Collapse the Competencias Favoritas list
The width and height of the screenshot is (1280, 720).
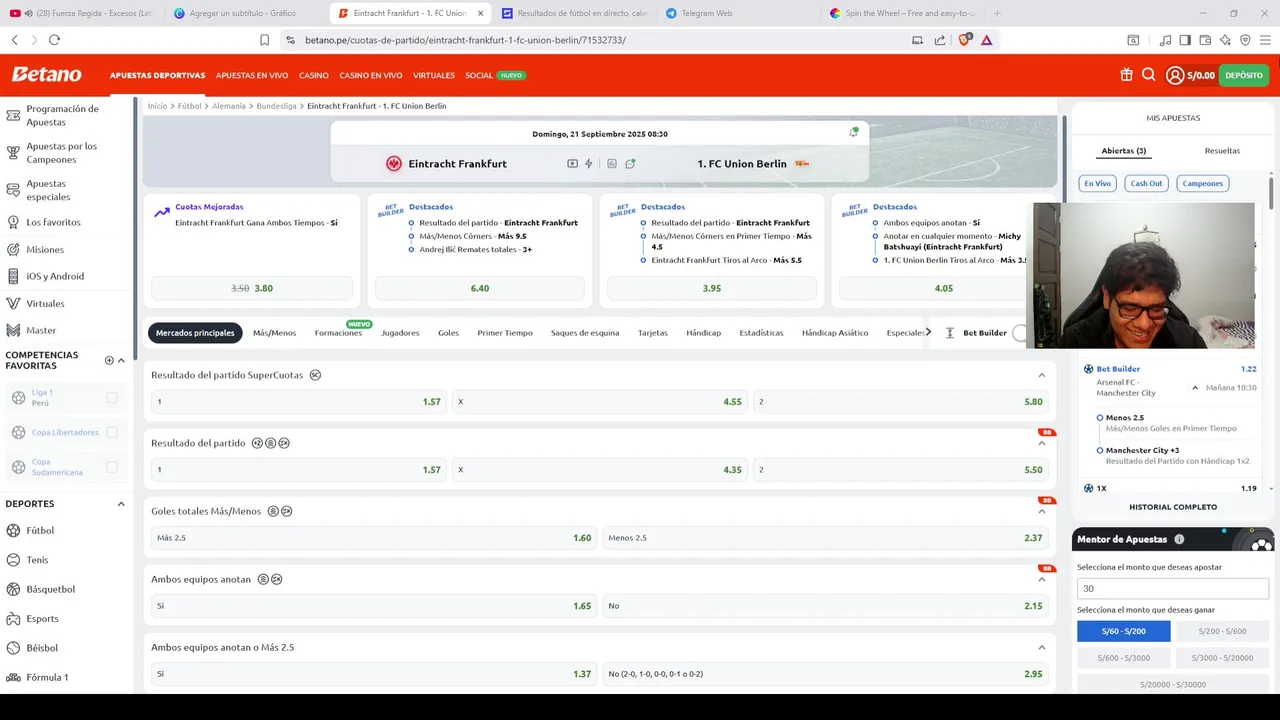click(x=121, y=360)
